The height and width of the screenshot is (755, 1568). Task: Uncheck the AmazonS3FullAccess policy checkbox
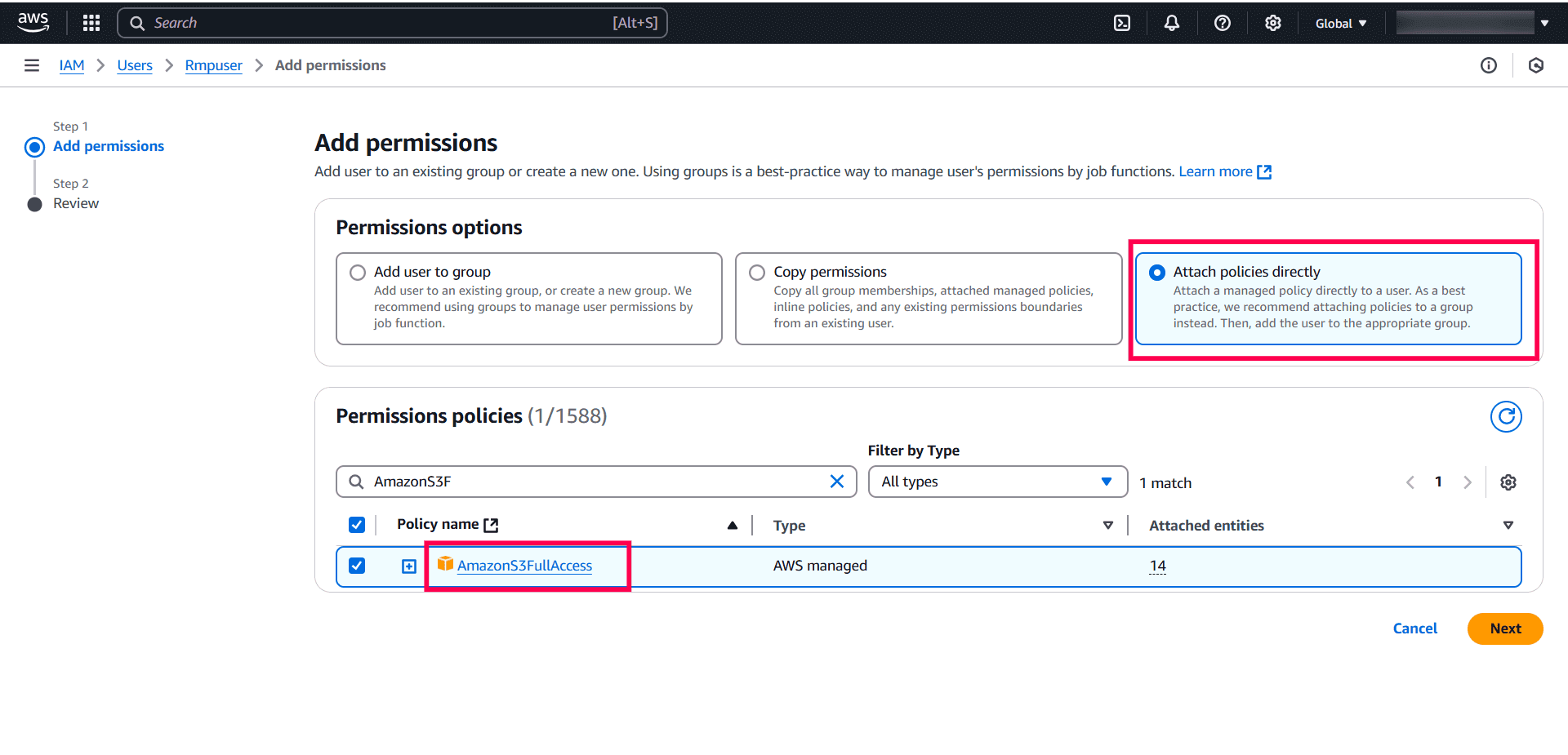pos(357,566)
